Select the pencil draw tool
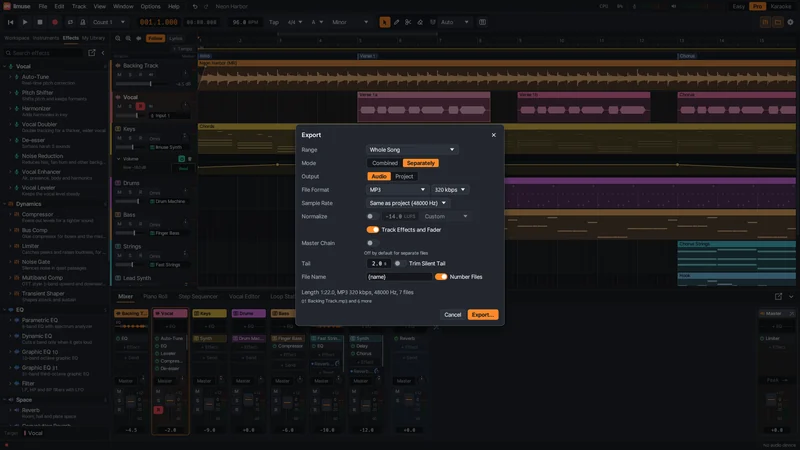 pos(396,22)
